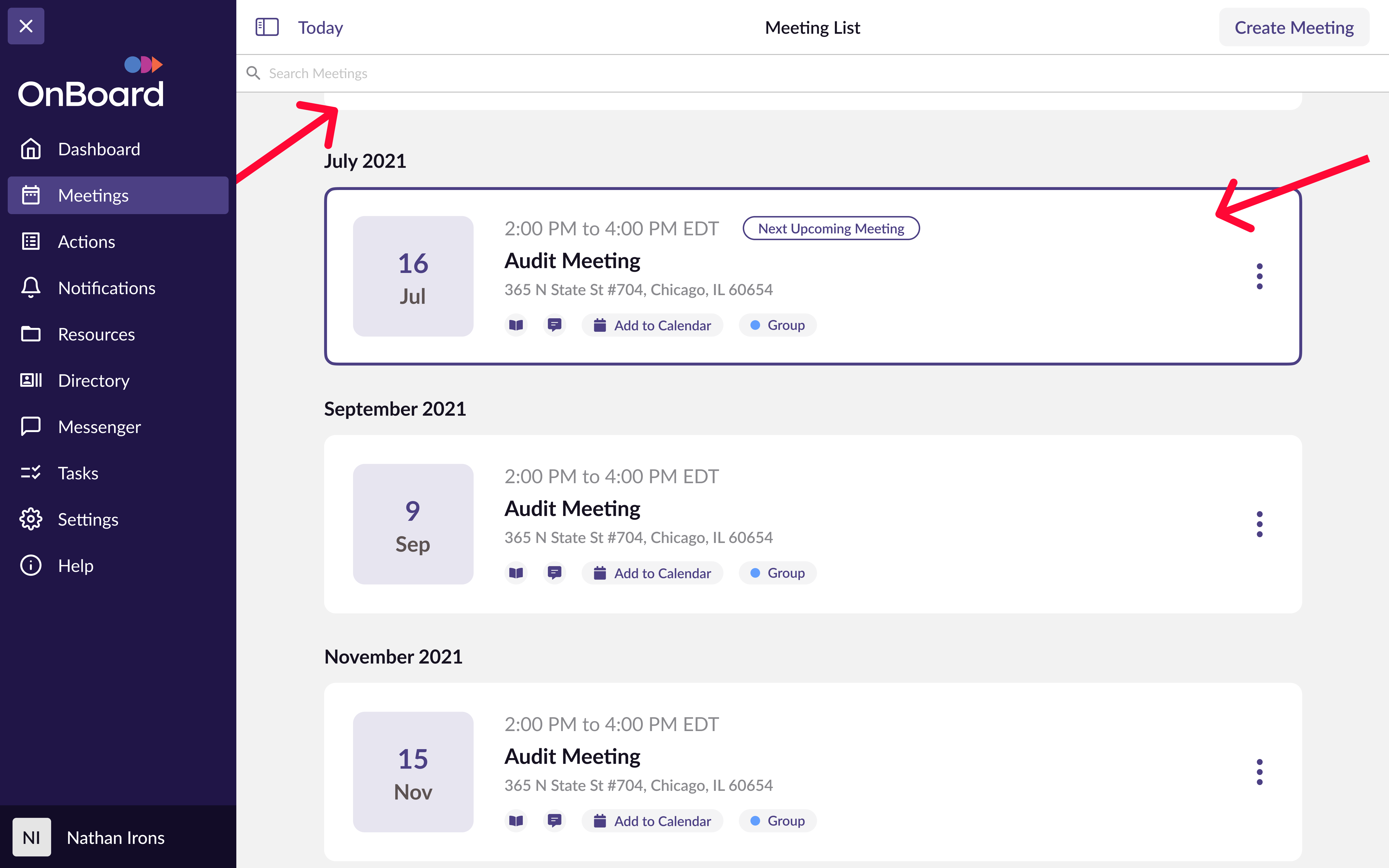Open the book icon for the 9 Sep meeting
Screen dimensions: 1389x868
point(516,573)
